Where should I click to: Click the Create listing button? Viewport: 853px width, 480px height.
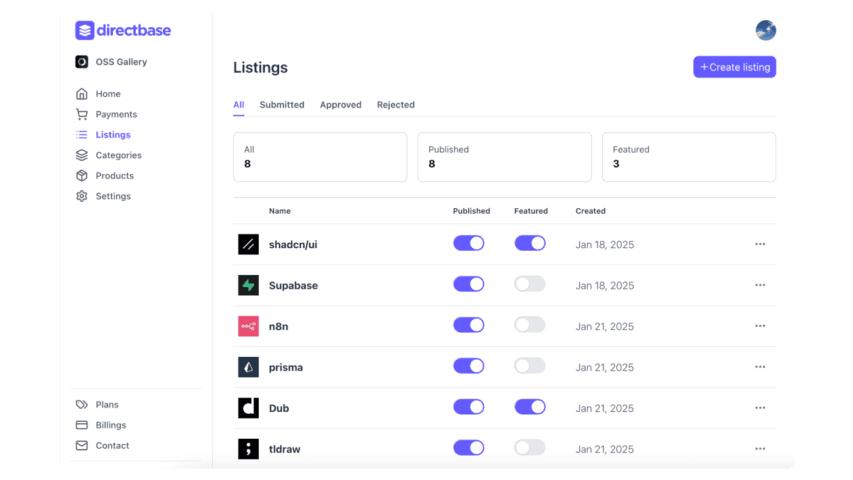pyautogui.click(x=734, y=67)
